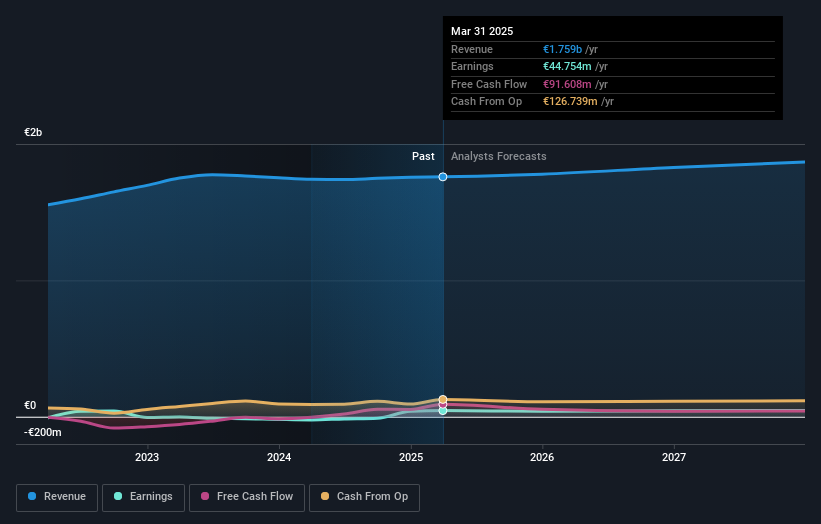Click the 2025 x-axis label
The image size is (821, 524).
coord(410,457)
